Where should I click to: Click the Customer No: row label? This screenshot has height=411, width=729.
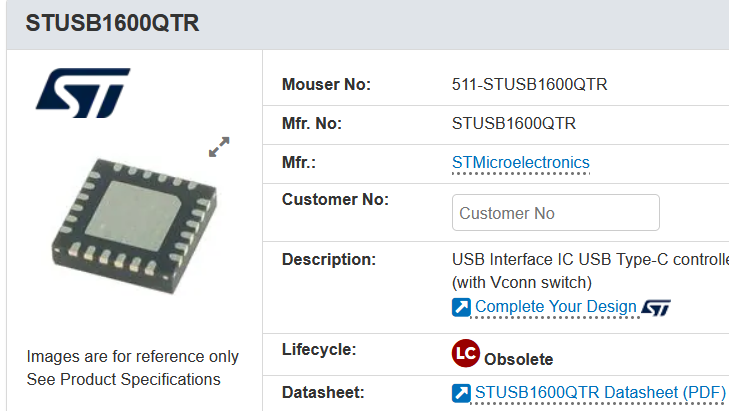tap(335, 199)
